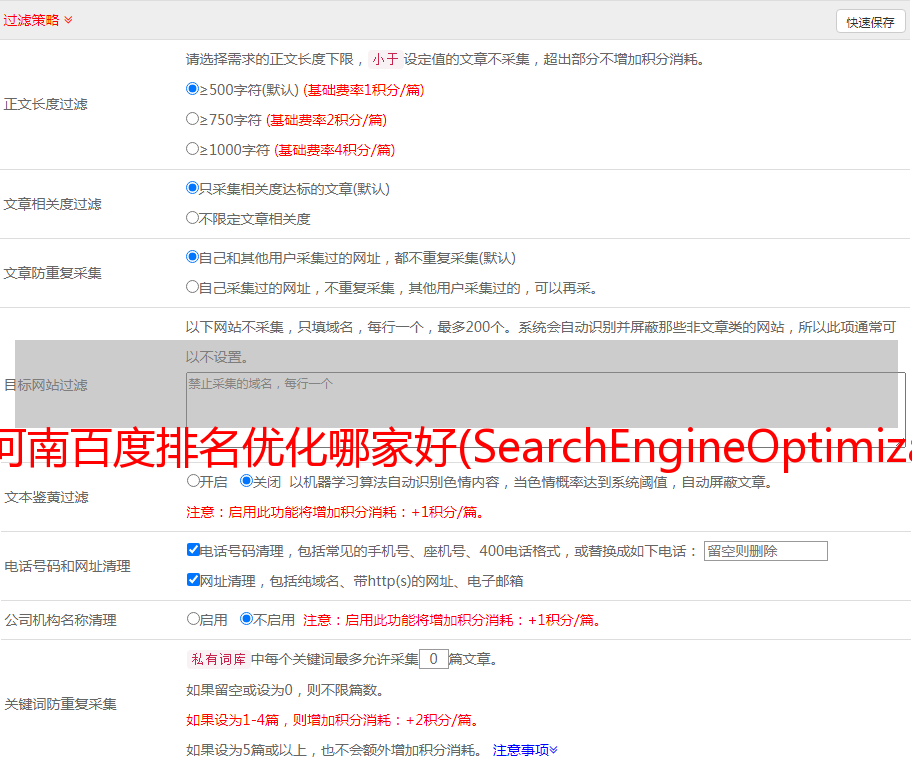Click the 正文长度过滤 label
Viewport: 912px width, 768px height.
[46, 104]
